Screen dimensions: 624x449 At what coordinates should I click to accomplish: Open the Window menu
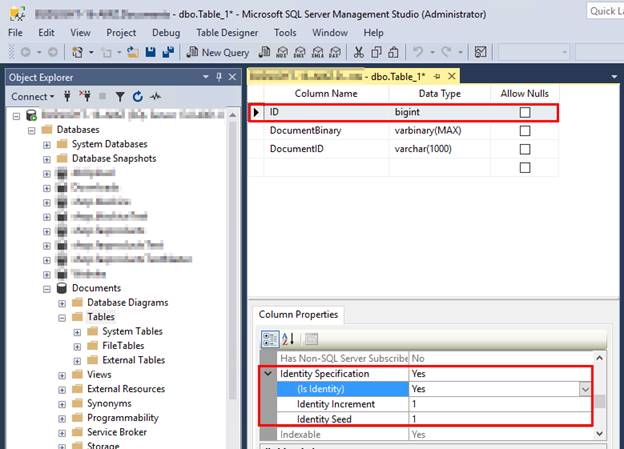tap(330, 33)
